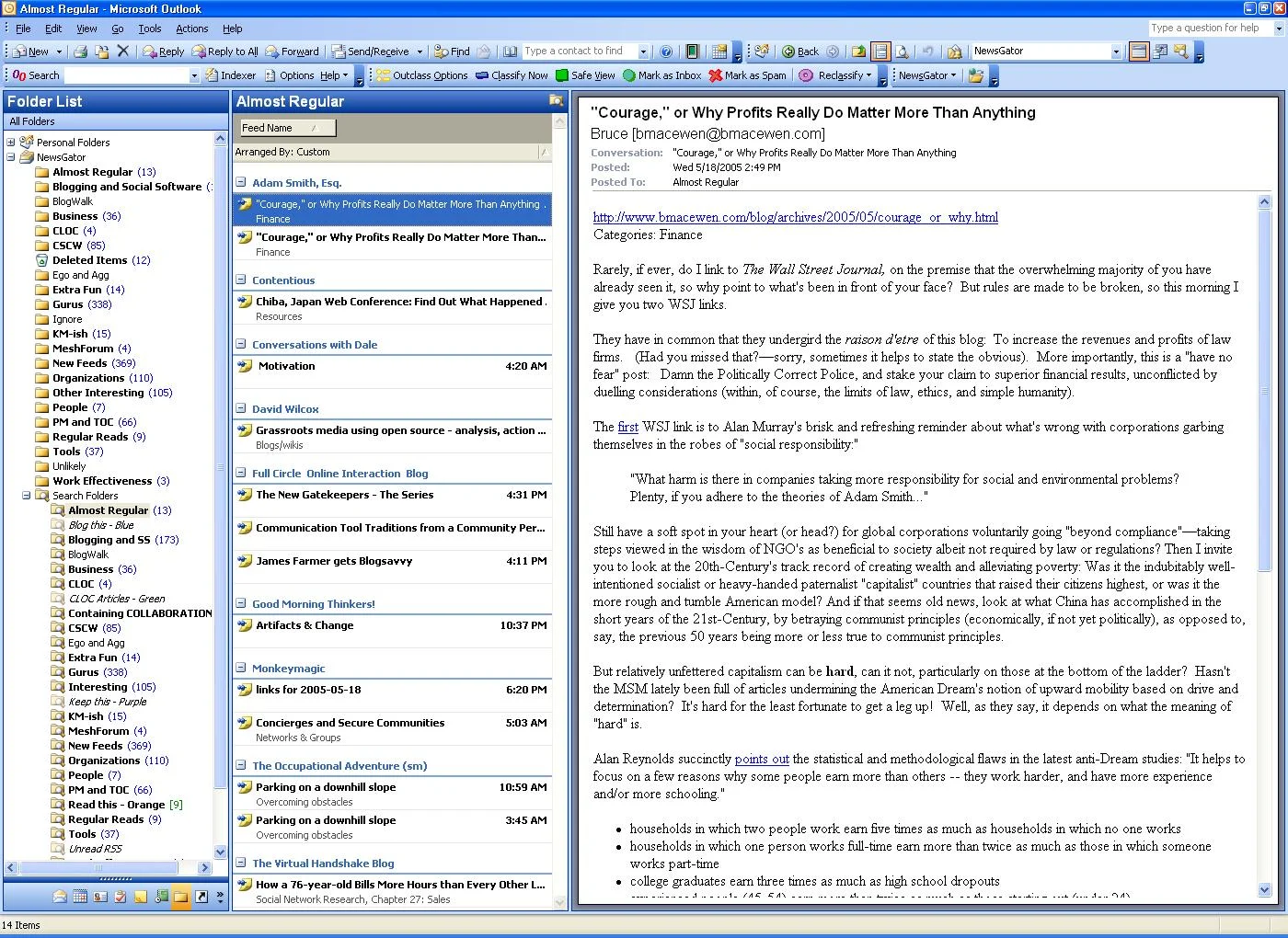Click the green book icon in toolbar

[x=692, y=51]
